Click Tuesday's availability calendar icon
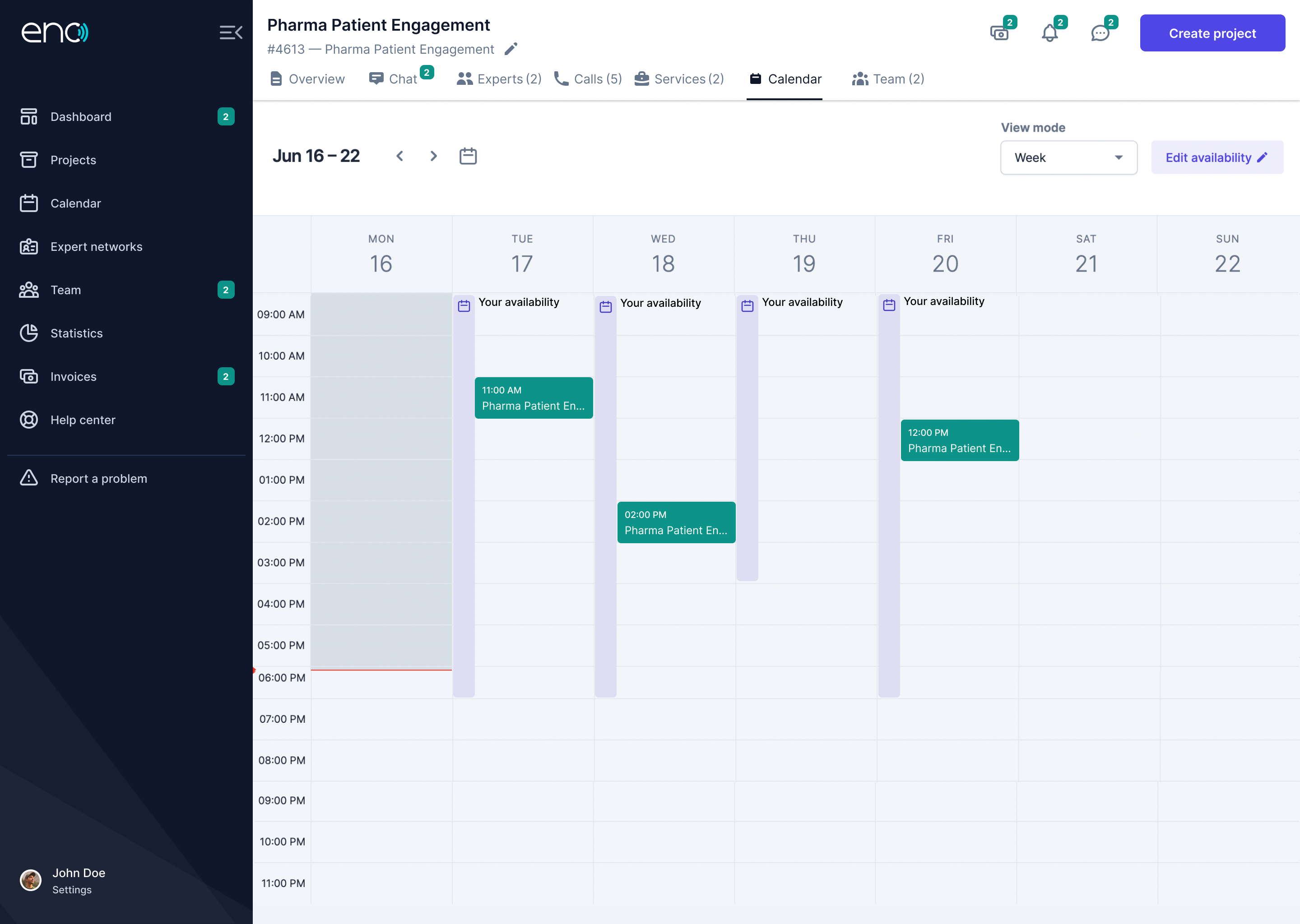This screenshot has height=924, width=1300. 464,306
